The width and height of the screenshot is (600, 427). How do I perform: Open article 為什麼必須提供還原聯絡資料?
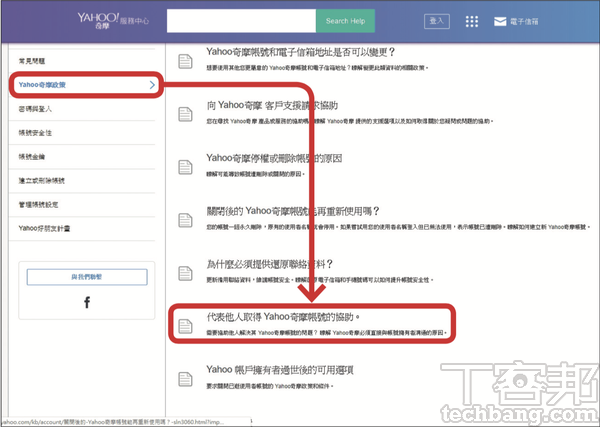click(x=269, y=264)
